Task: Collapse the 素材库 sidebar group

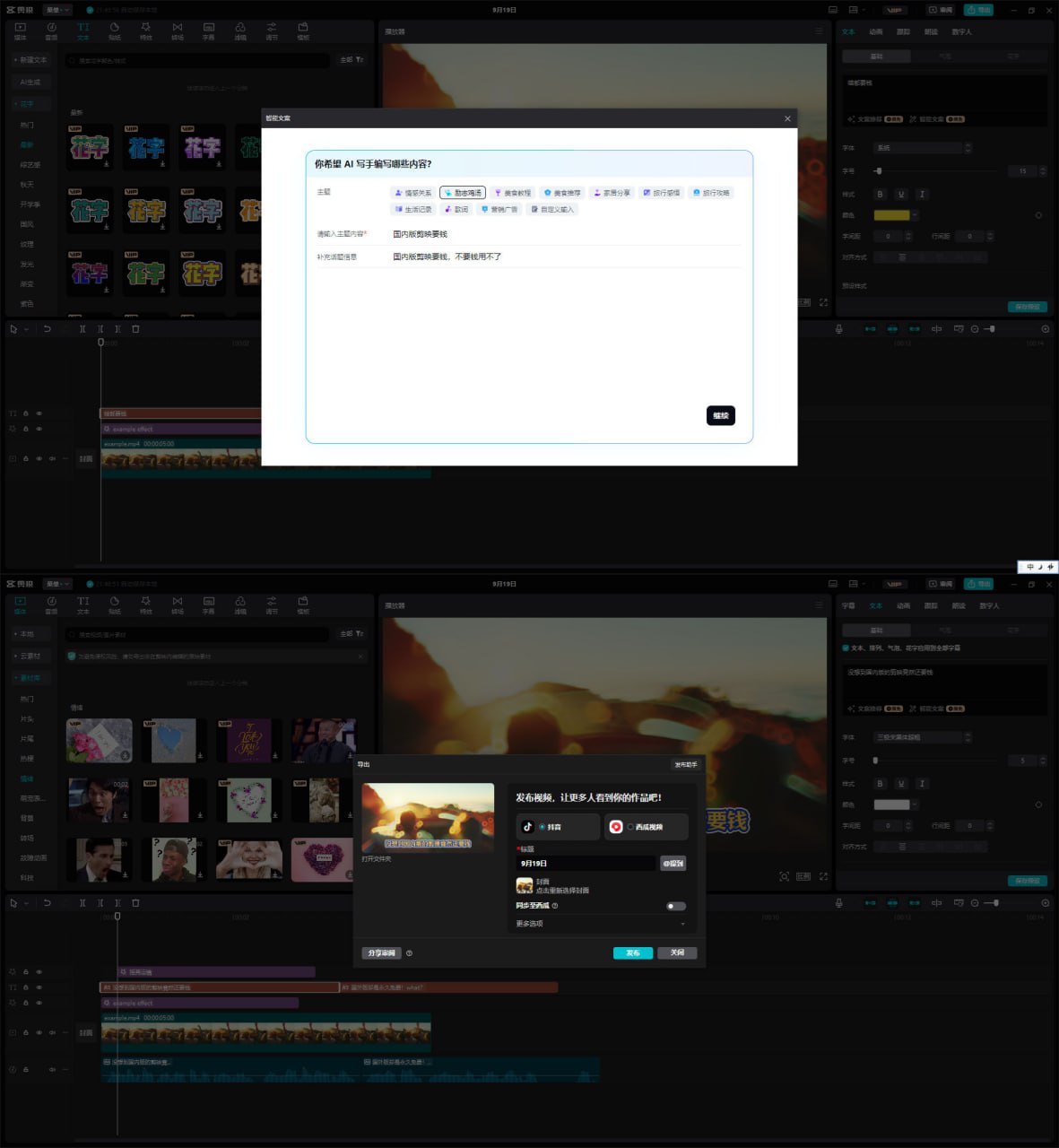Action: click(x=28, y=678)
